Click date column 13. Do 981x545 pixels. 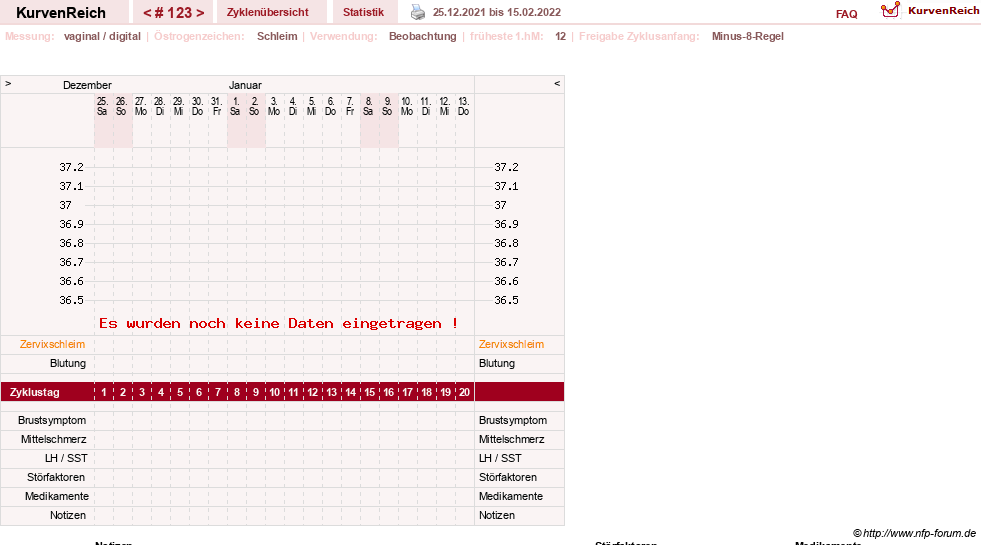tap(463, 106)
